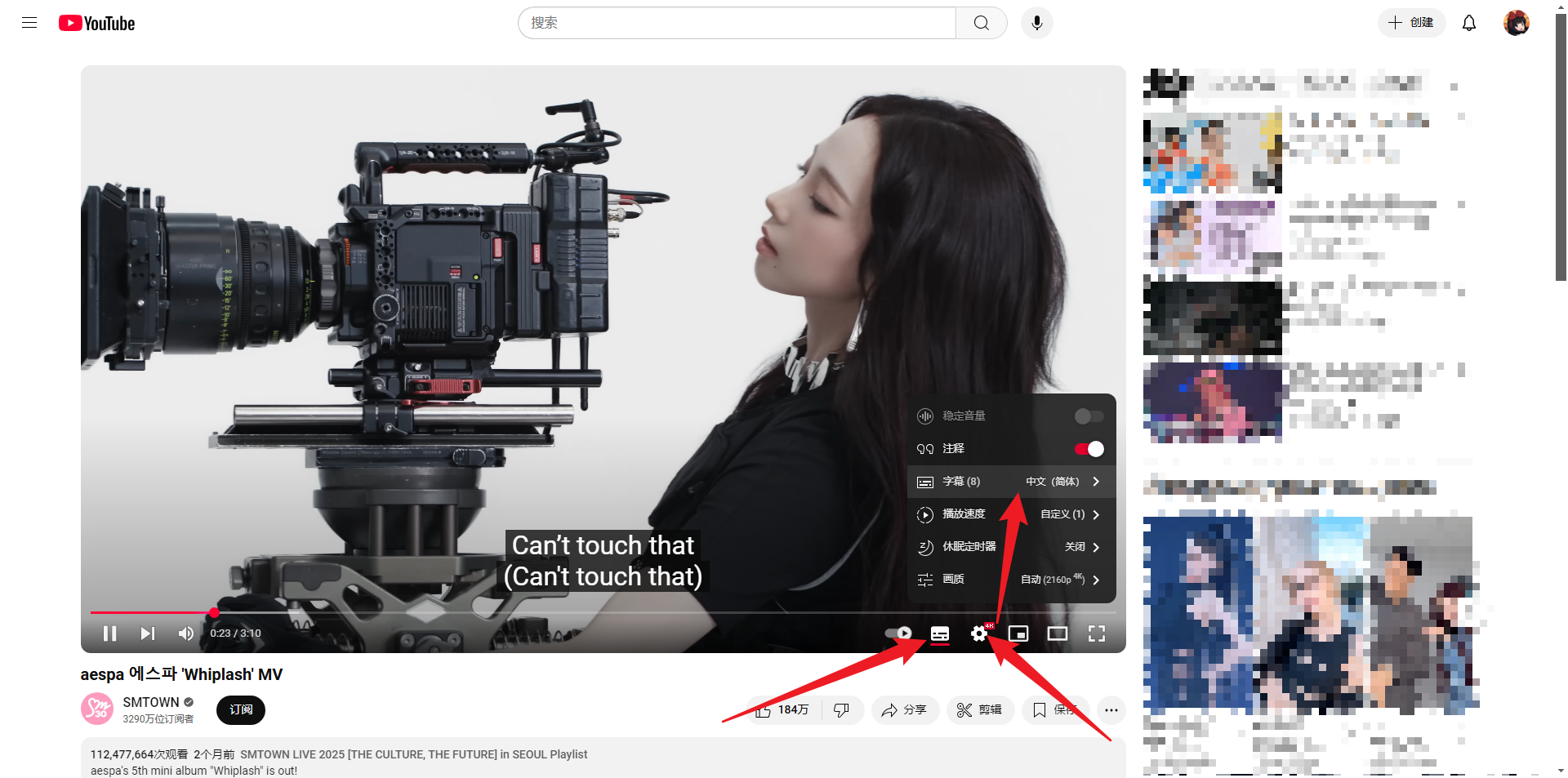This screenshot has height=778, width=1568.
Task: Start voice search with microphone
Action: tap(1036, 23)
